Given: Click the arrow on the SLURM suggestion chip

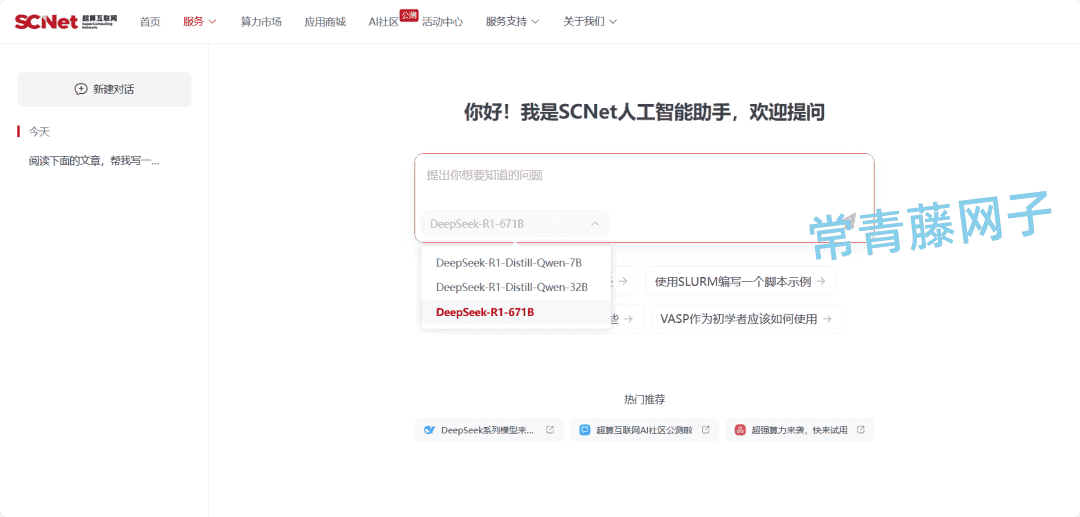Looking at the screenshot, I should click(820, 281).
